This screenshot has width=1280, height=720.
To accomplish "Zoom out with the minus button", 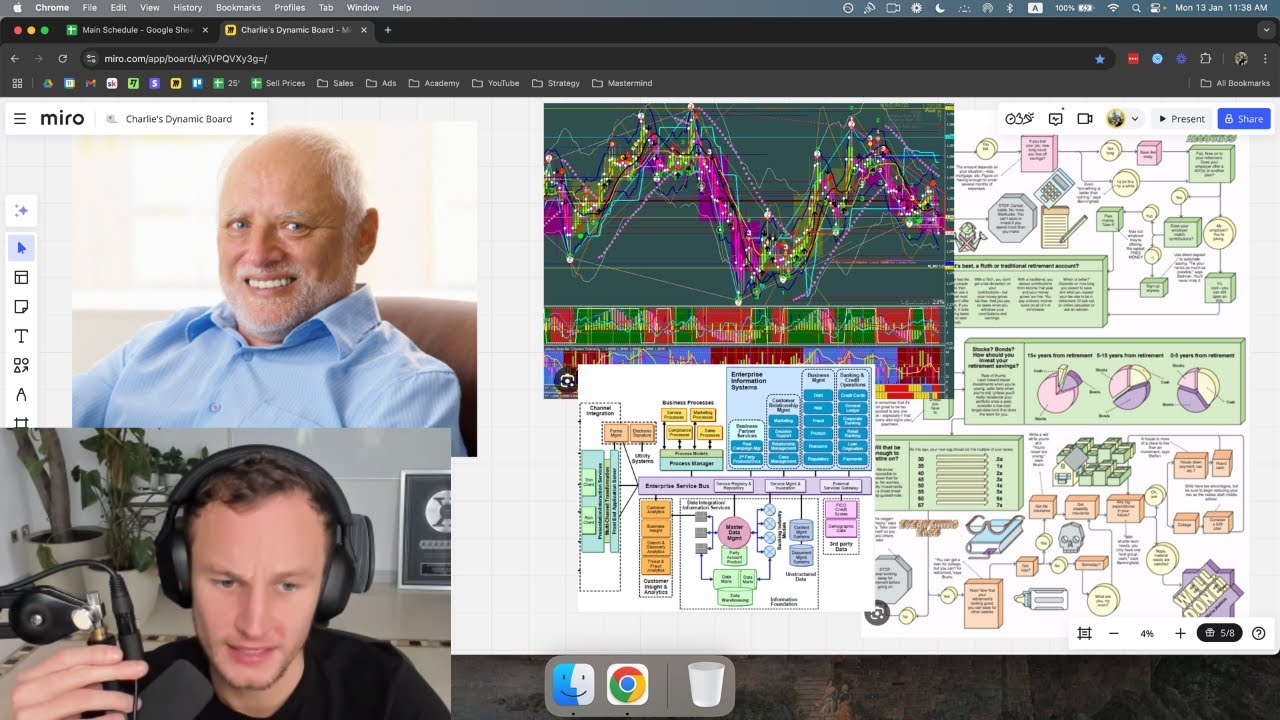I will [1113, 633].
